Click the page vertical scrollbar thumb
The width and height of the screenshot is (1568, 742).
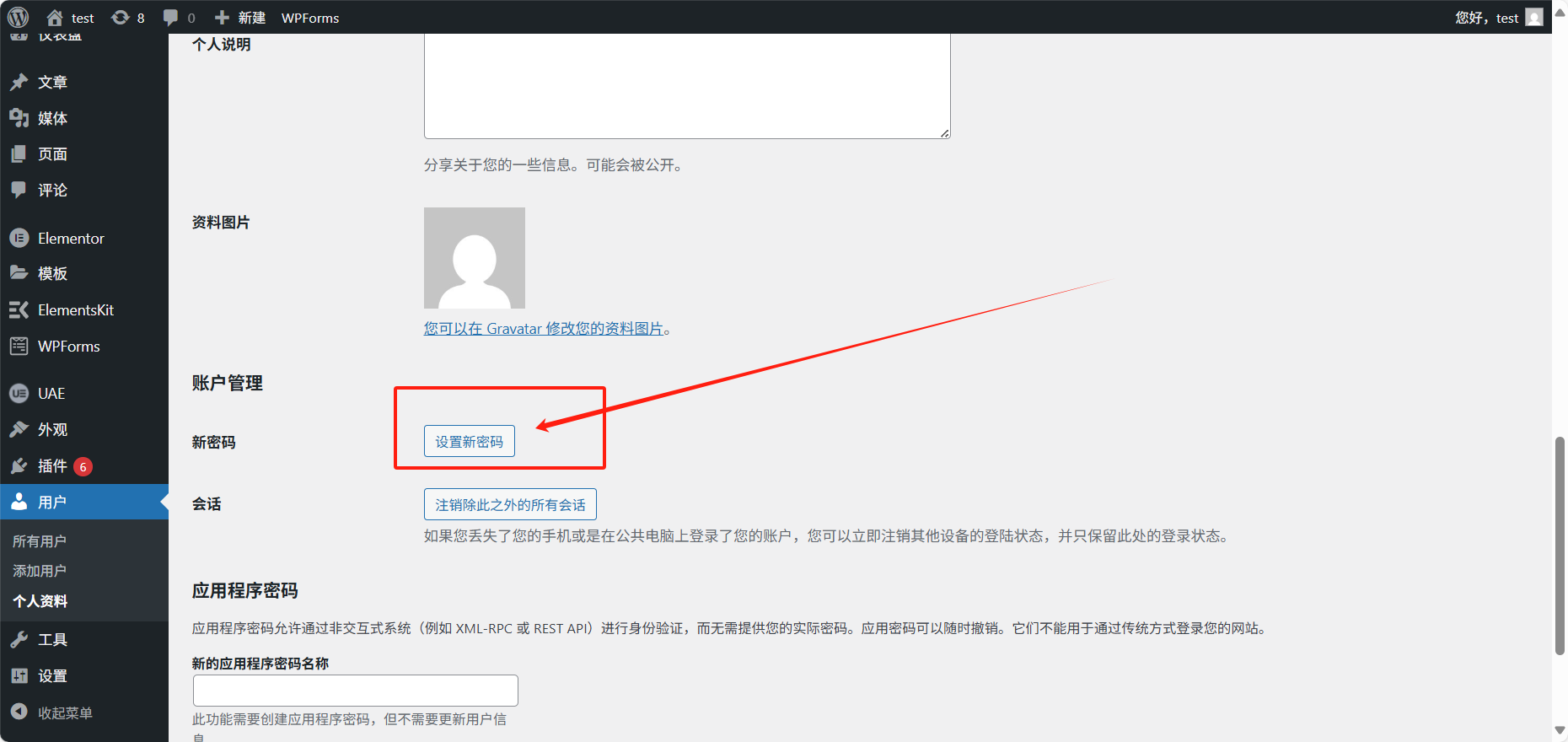[1560, 546]
